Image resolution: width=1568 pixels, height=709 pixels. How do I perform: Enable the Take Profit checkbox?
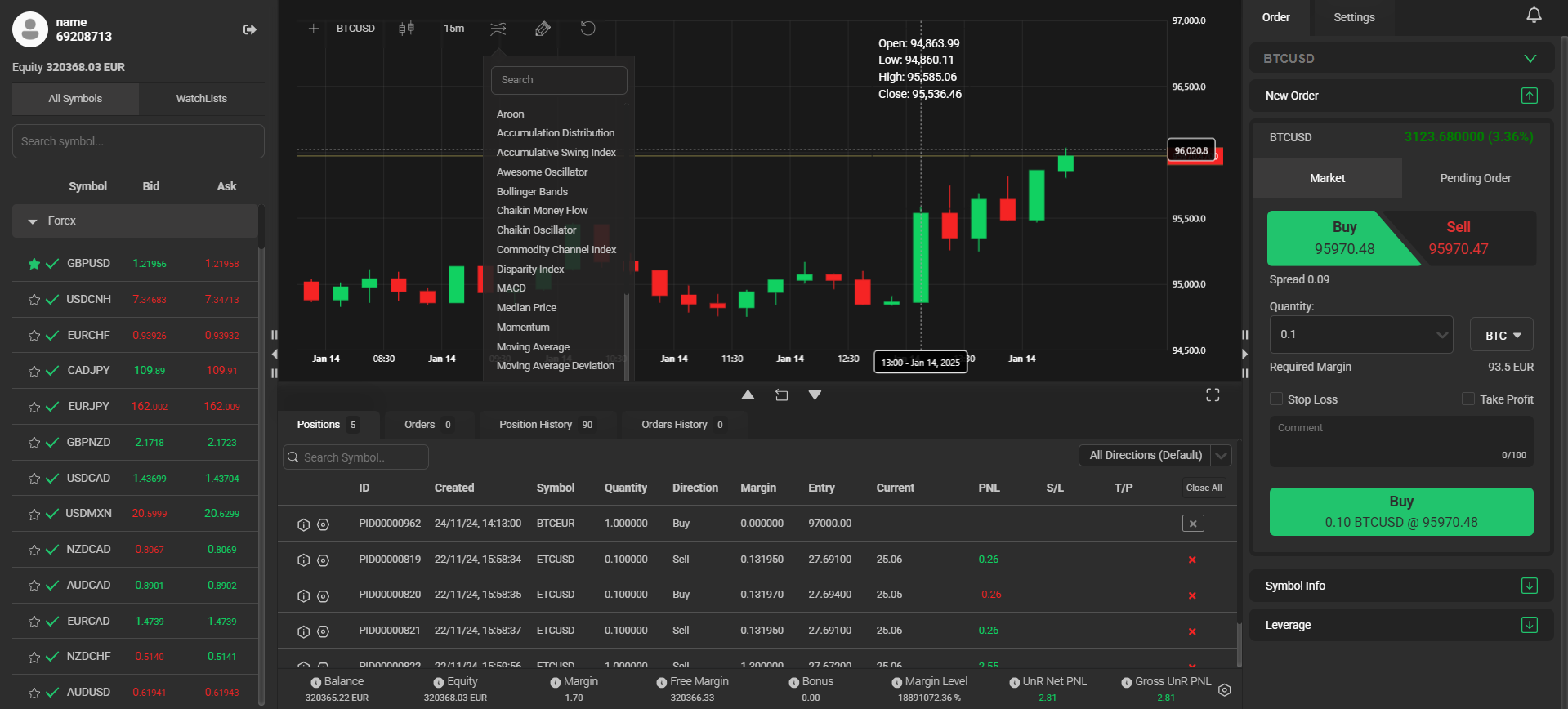(1467, 399)
